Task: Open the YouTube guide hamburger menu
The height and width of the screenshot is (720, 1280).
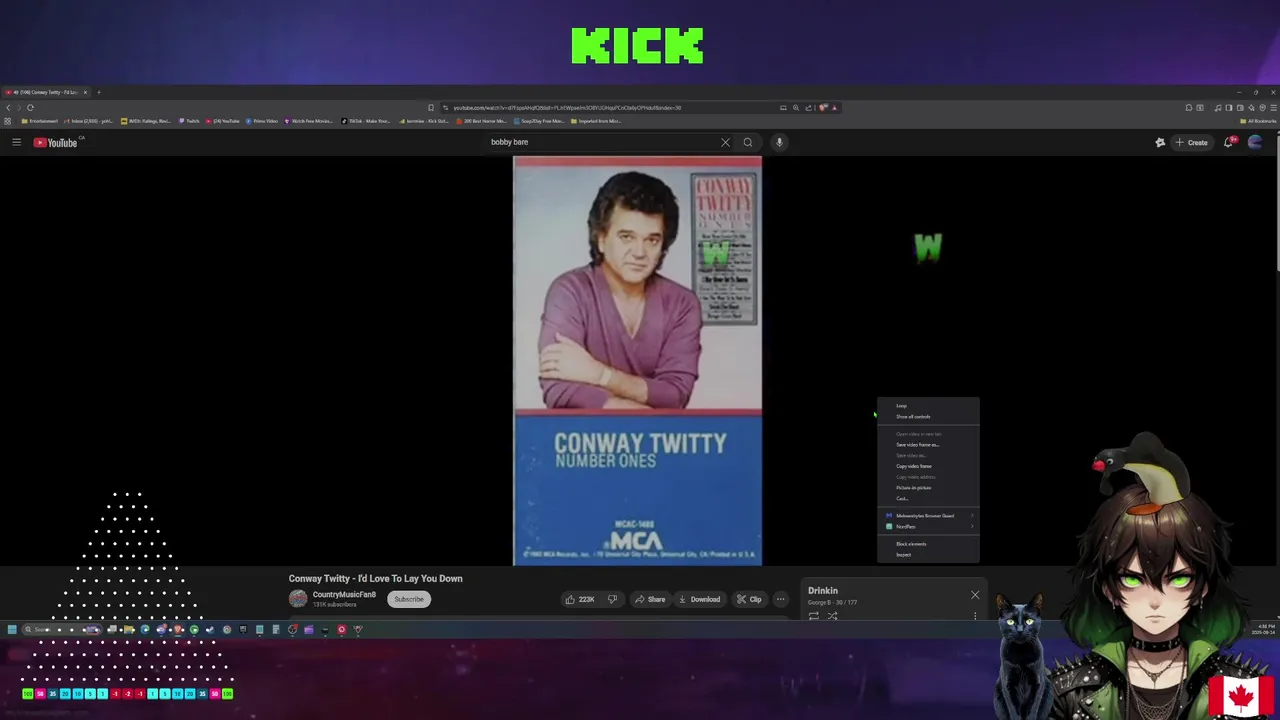Action: (16, 142)
